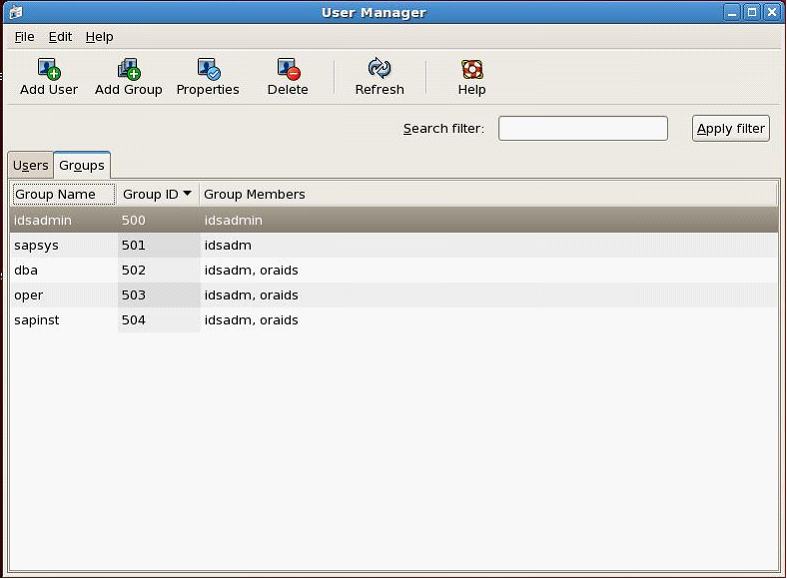Open the Help menu in menu bar
The width and height of the screenshot is (787, 579).
(99, 37)
